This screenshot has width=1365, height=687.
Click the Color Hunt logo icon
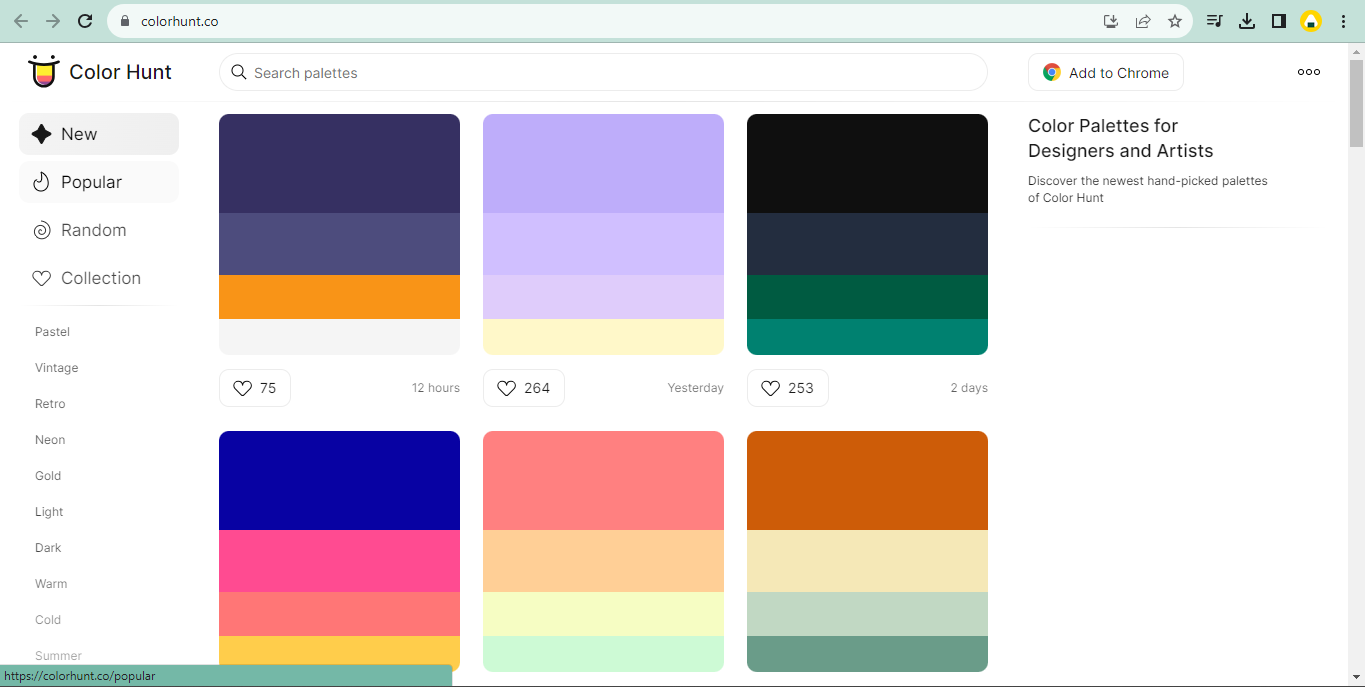43,71
